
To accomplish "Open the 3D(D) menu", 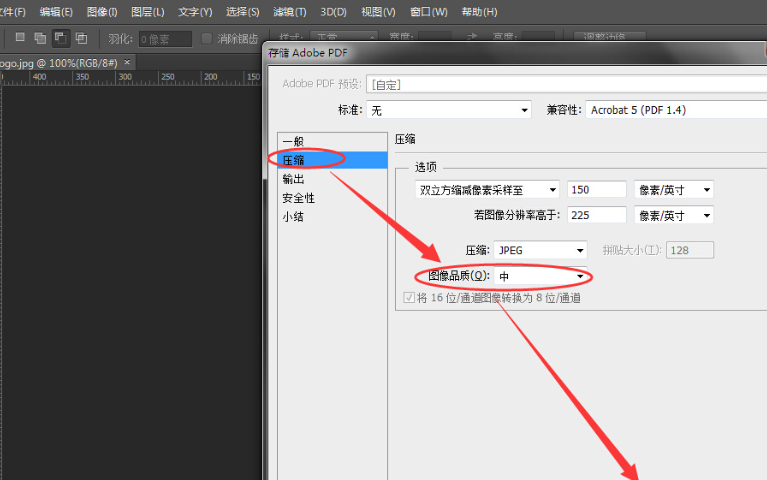I will click(x=334, y=12).
